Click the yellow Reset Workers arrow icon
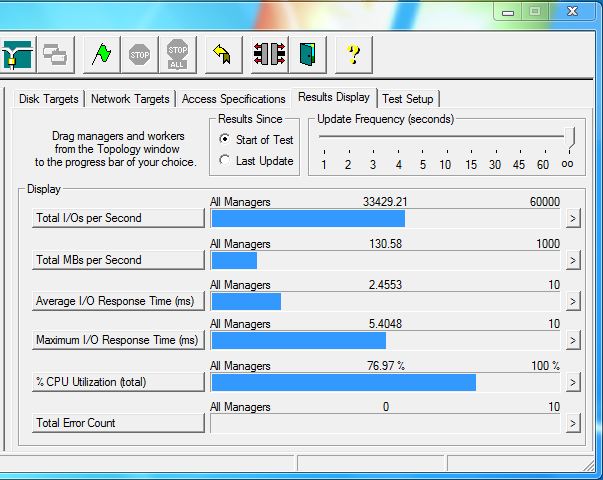 tap(223, 55)
